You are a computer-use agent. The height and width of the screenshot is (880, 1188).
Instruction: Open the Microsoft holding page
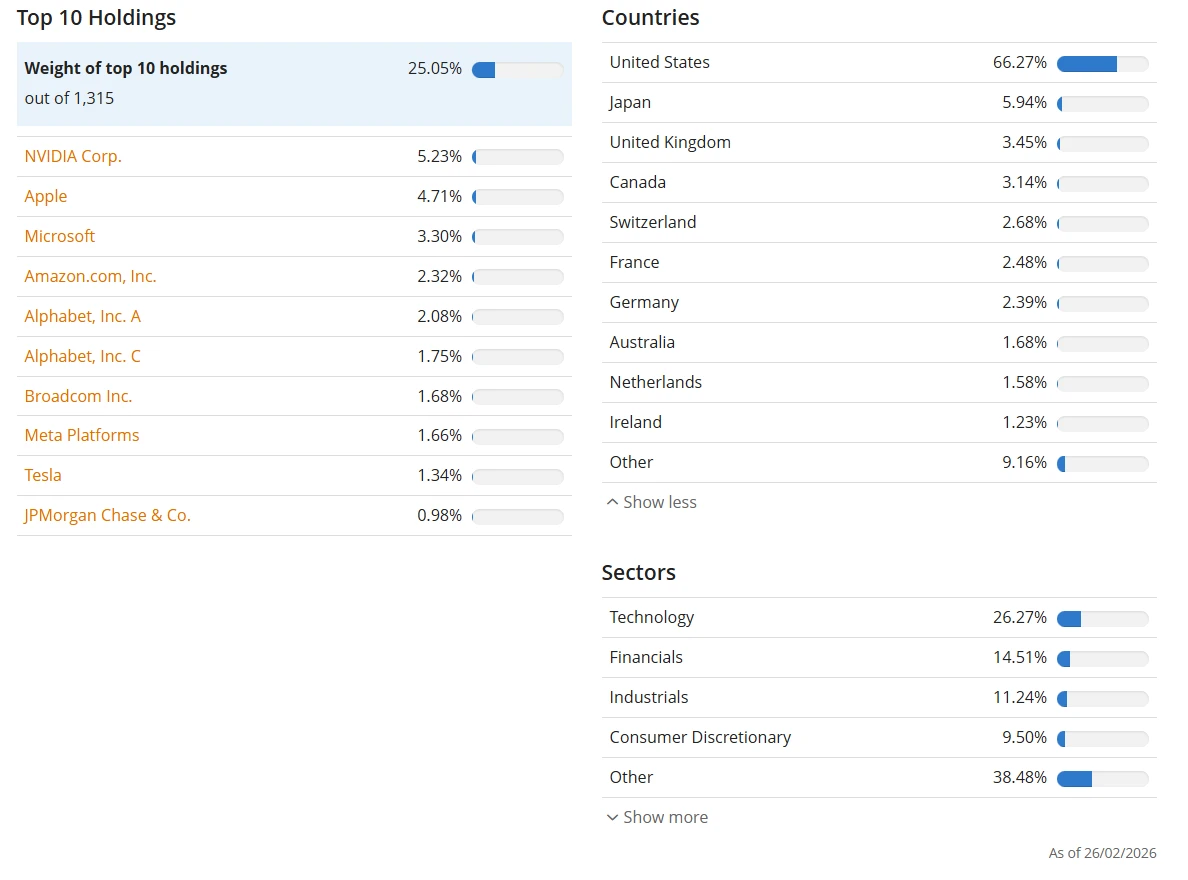(x=60, y=237)
